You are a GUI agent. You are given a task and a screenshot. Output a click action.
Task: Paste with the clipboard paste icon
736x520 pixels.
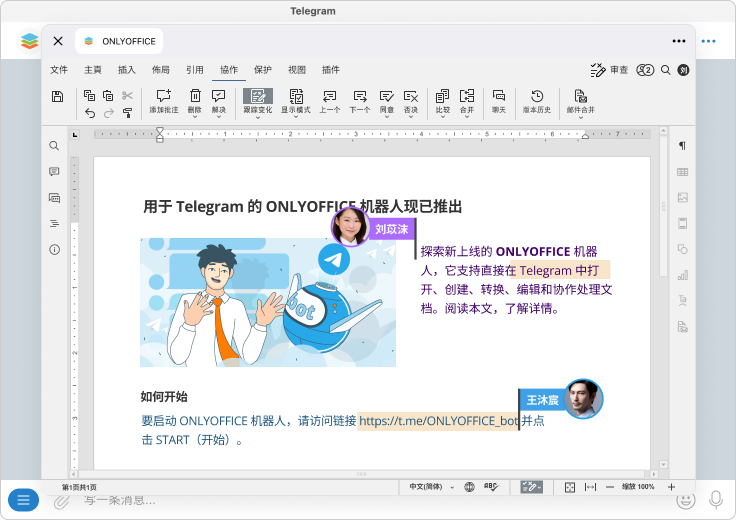(108, 95)
